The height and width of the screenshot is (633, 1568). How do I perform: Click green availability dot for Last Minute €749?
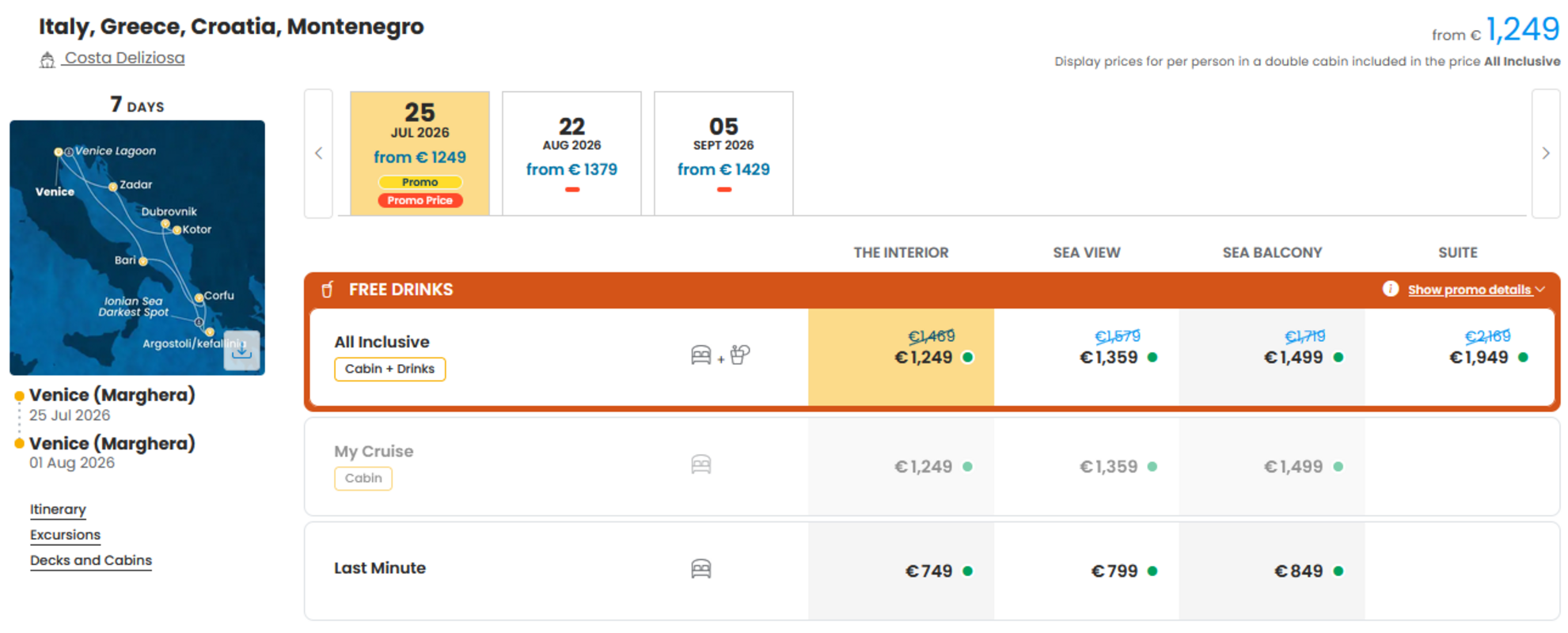[x=967, y=571]
